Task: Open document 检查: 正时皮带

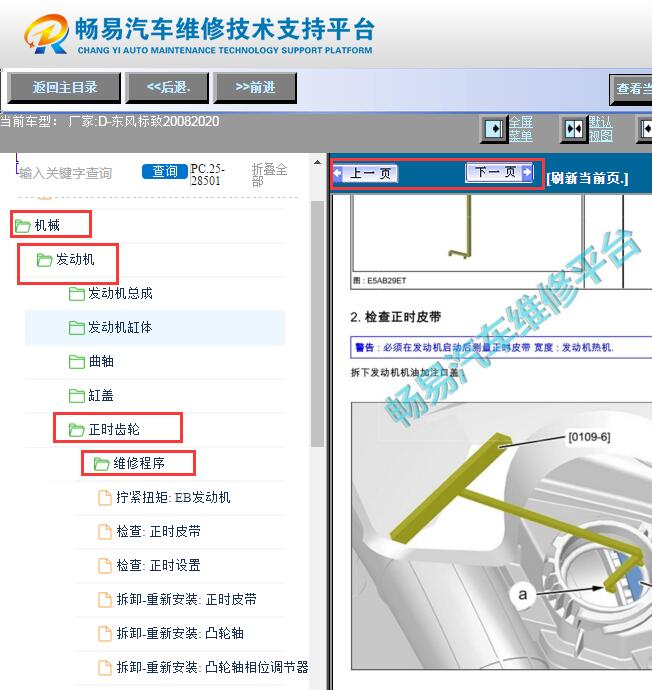Action: 158,531
